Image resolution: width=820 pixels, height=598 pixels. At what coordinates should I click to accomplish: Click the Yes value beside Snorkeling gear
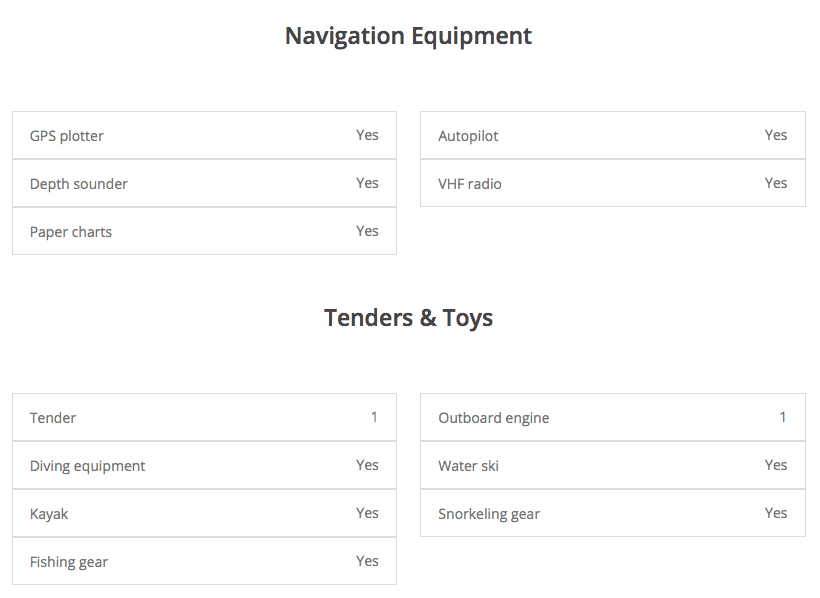pos(776,513)
